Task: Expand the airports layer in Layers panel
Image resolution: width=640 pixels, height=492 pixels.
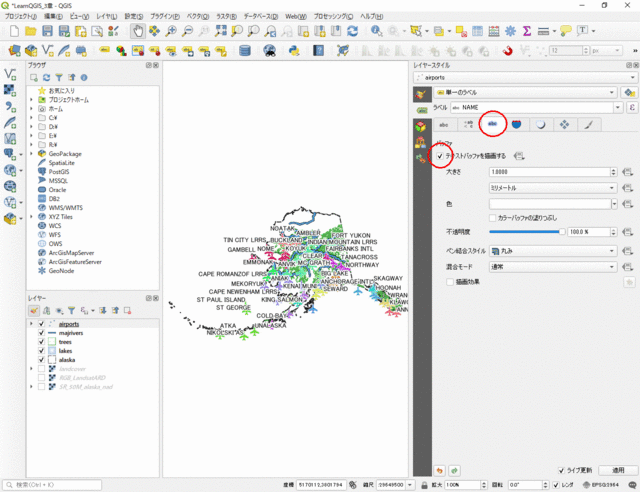Action: click(31, 324)
